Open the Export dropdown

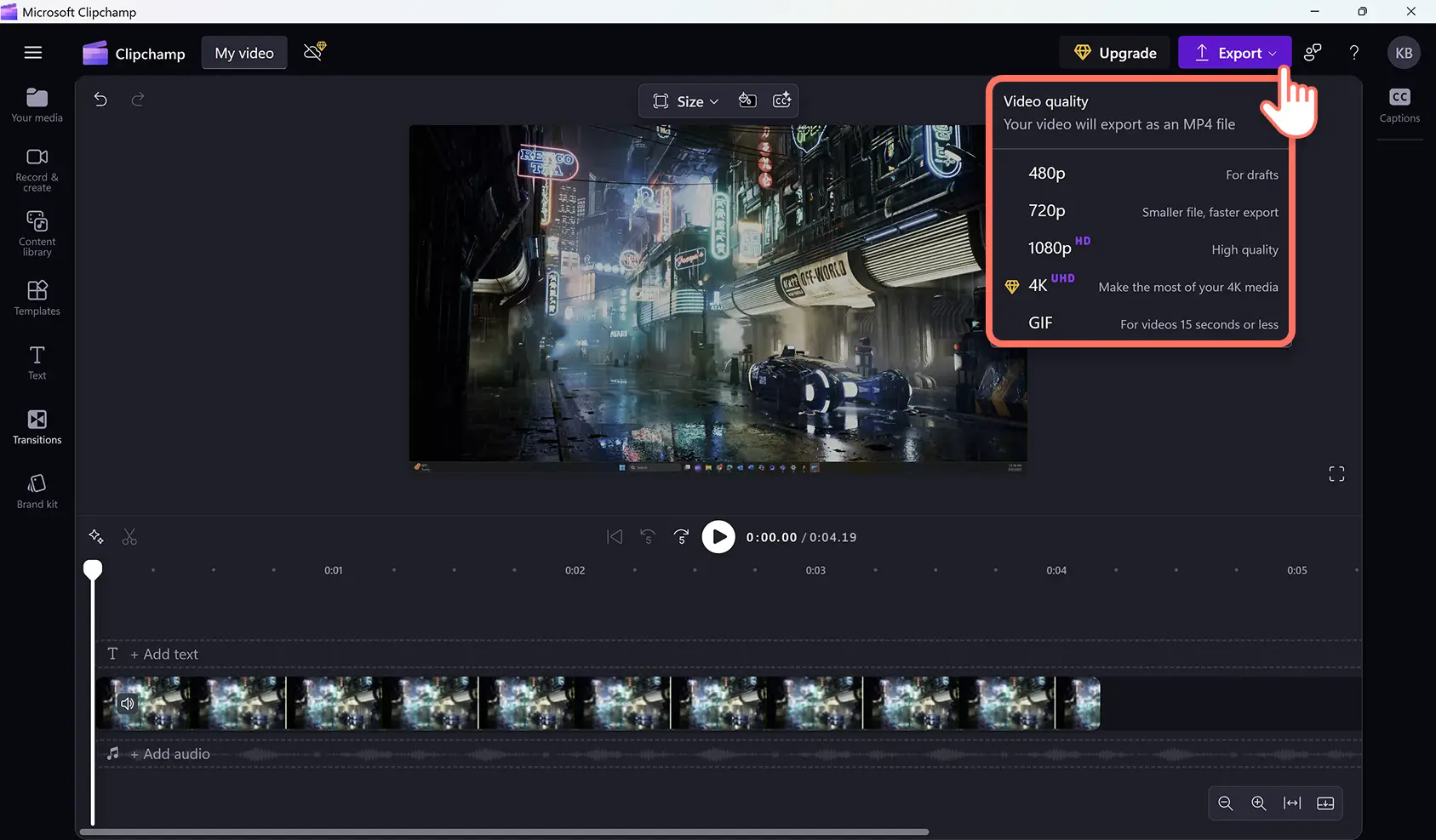tap(1235, 53)
